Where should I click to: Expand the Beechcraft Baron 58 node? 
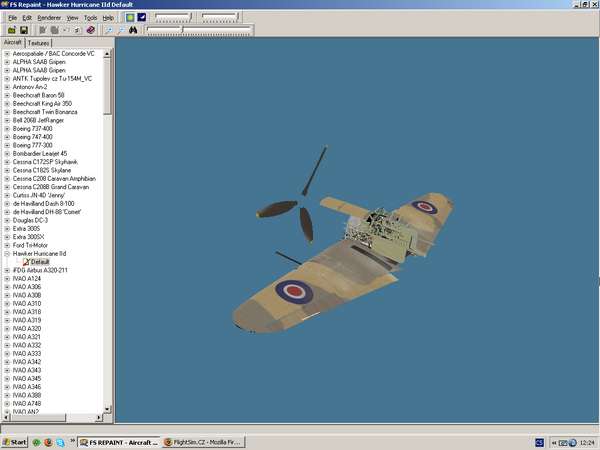pyautogui.click(x=7, y=95)
